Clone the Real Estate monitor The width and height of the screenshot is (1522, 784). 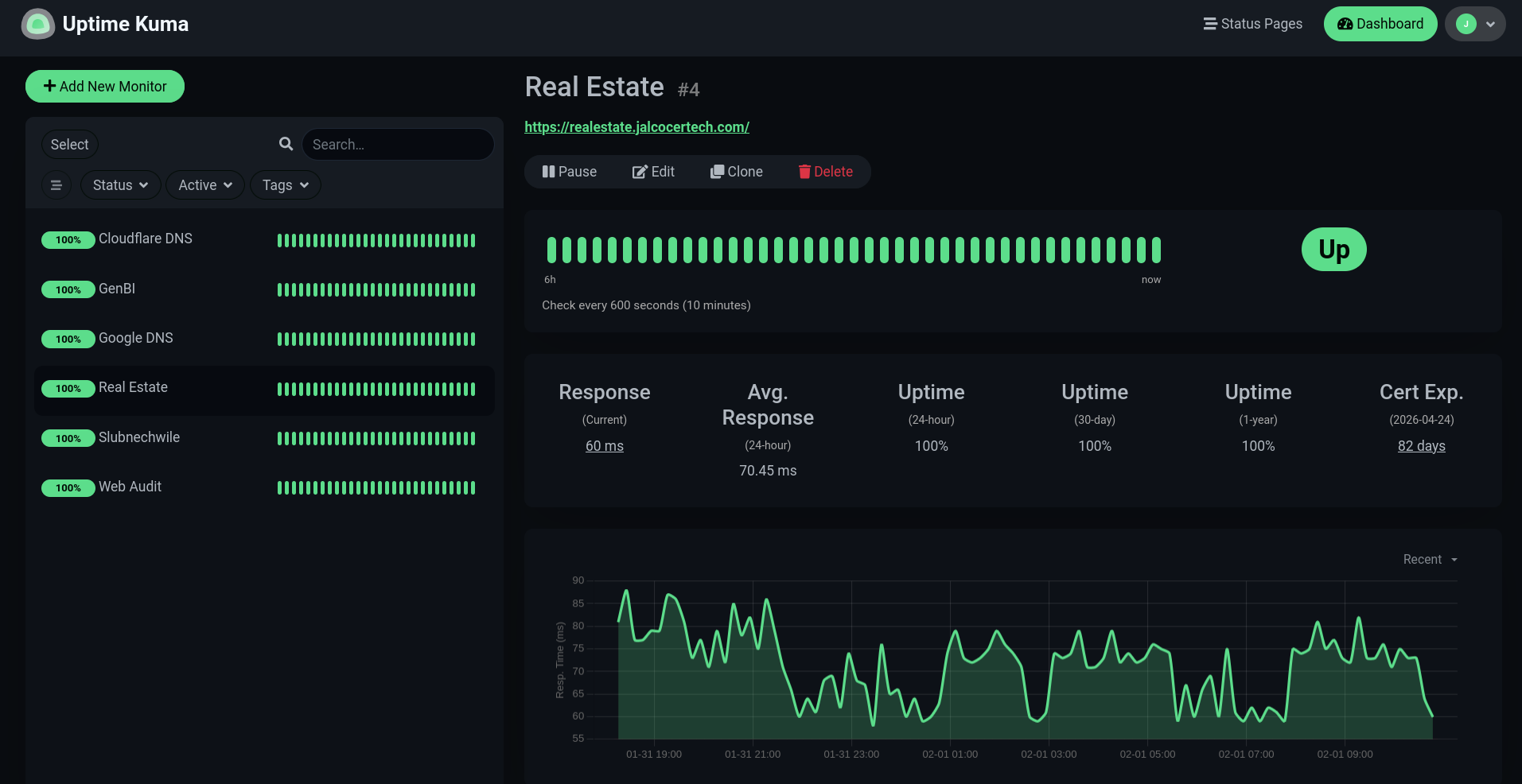(736, 172)
